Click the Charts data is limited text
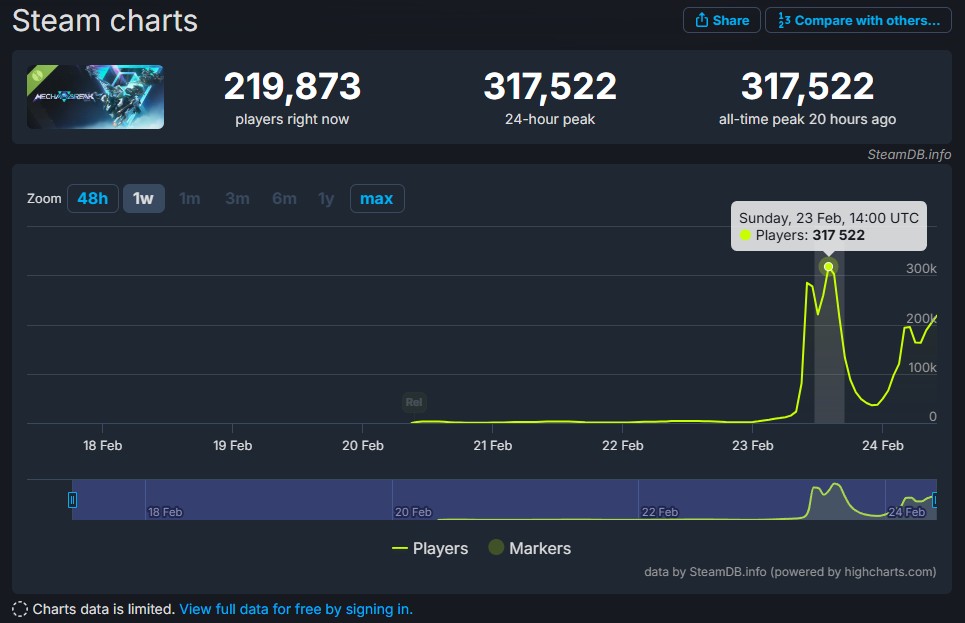The height and width of the screenshot is (623, 965). pyautogui.click(x=104, y=609)
